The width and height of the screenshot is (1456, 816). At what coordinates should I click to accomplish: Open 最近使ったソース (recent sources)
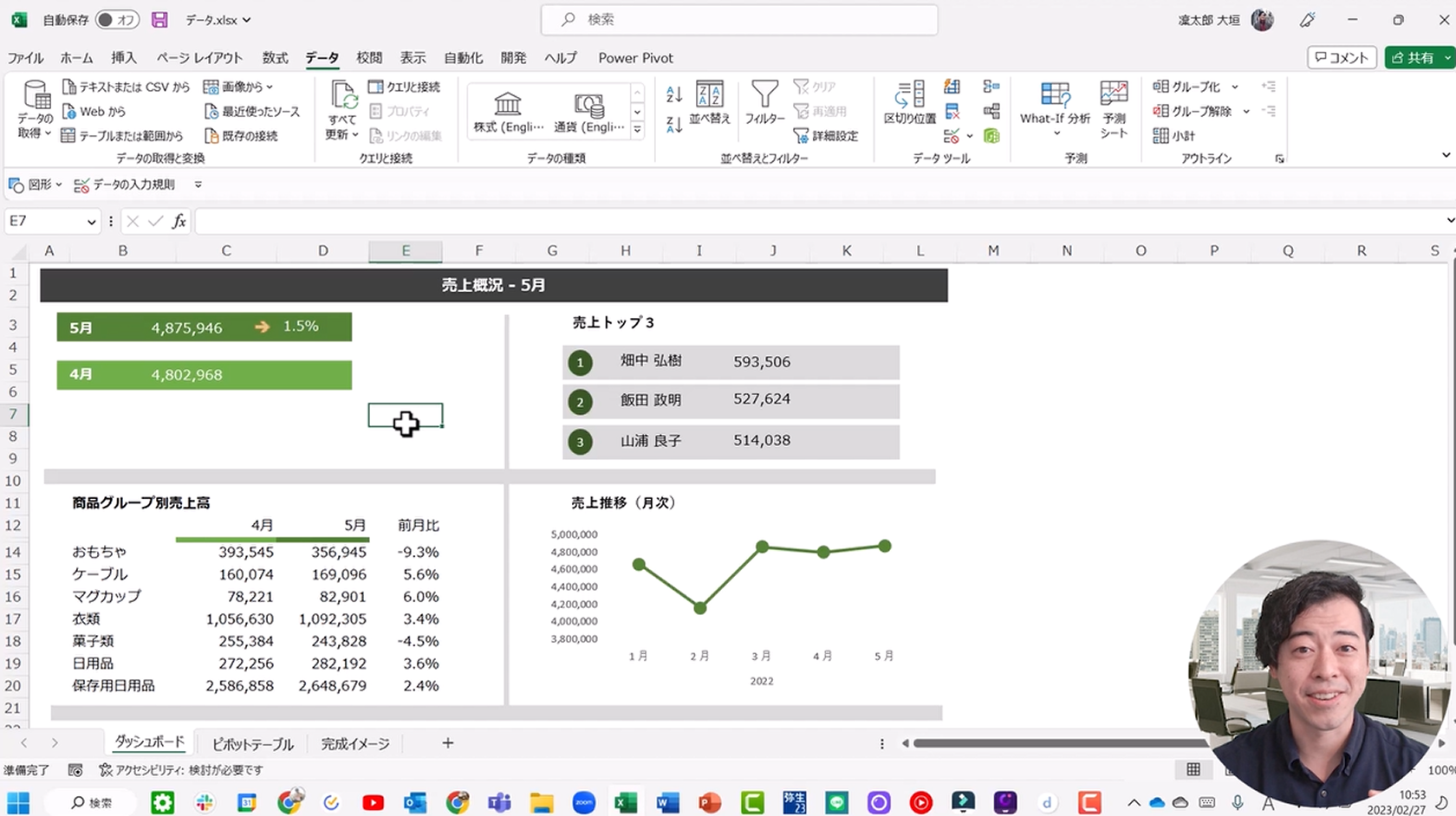point(252,111)
